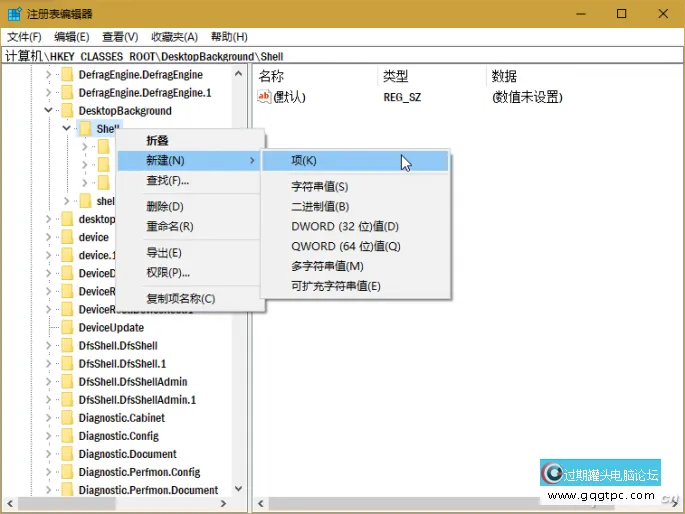Choose 重命名(R) in the context menu
The width and height of the screenshot is (685, 514).
(190, 227)
